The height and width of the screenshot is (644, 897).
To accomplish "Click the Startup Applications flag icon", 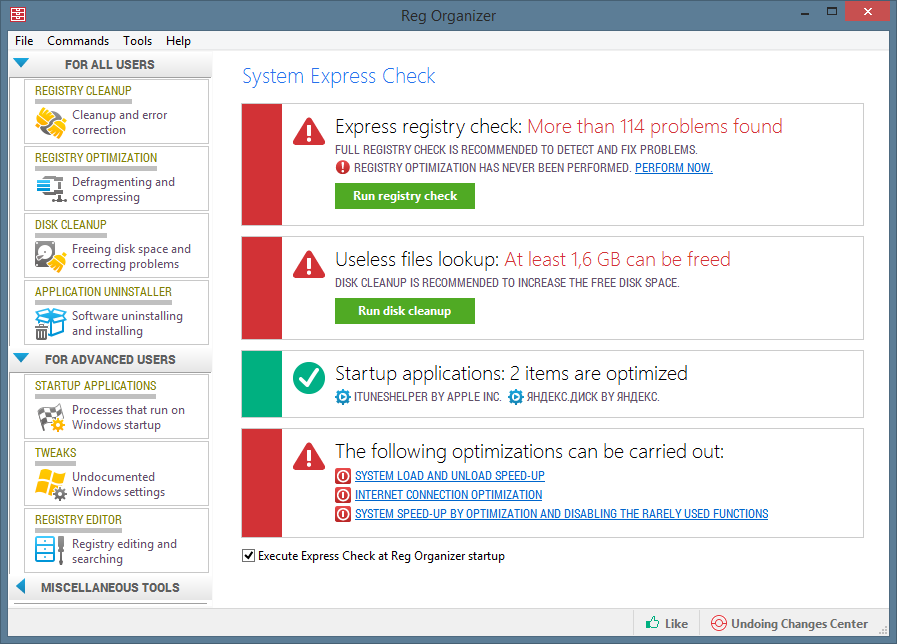I will pyautogui.click(x=50, y=418).
